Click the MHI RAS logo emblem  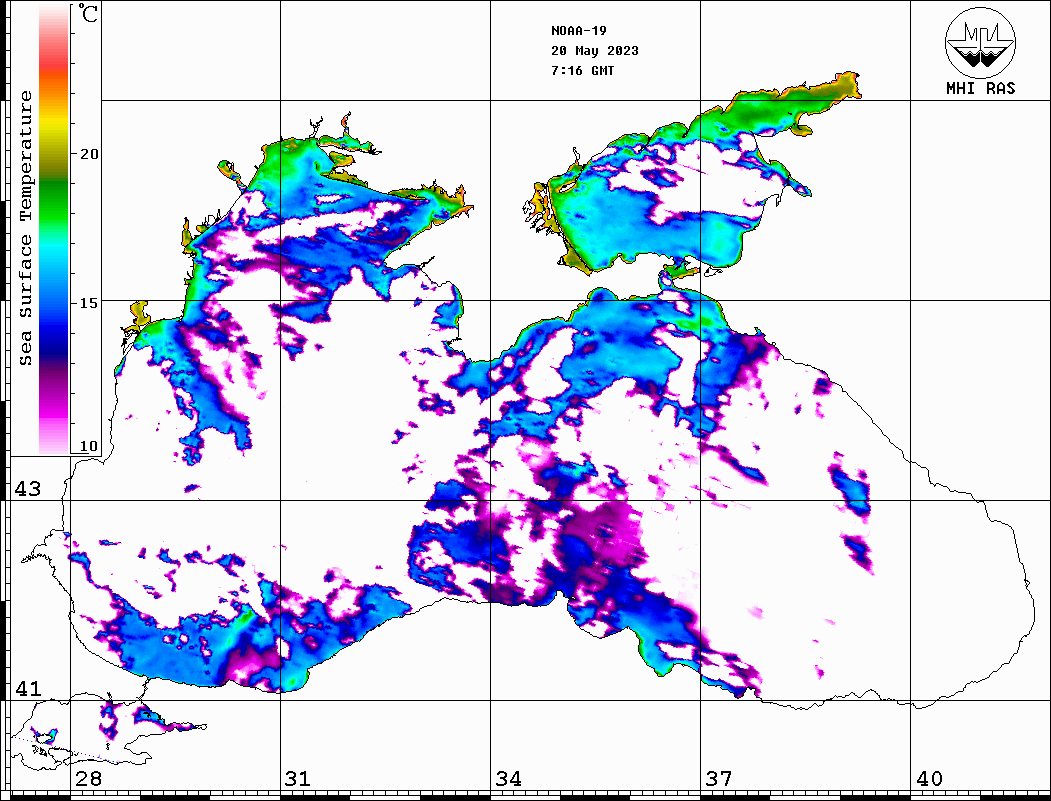point(980,42)
